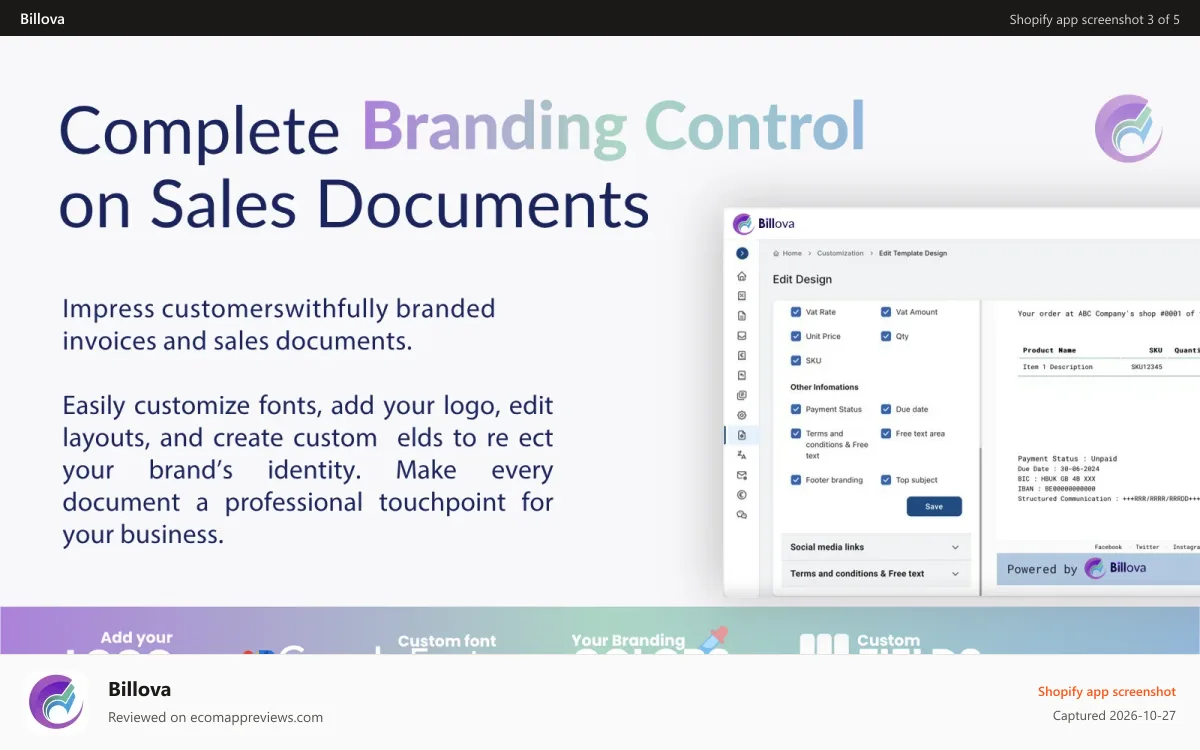Open the document page icon in sidebar
The image size is (1200, 750).
click(742, 316)
